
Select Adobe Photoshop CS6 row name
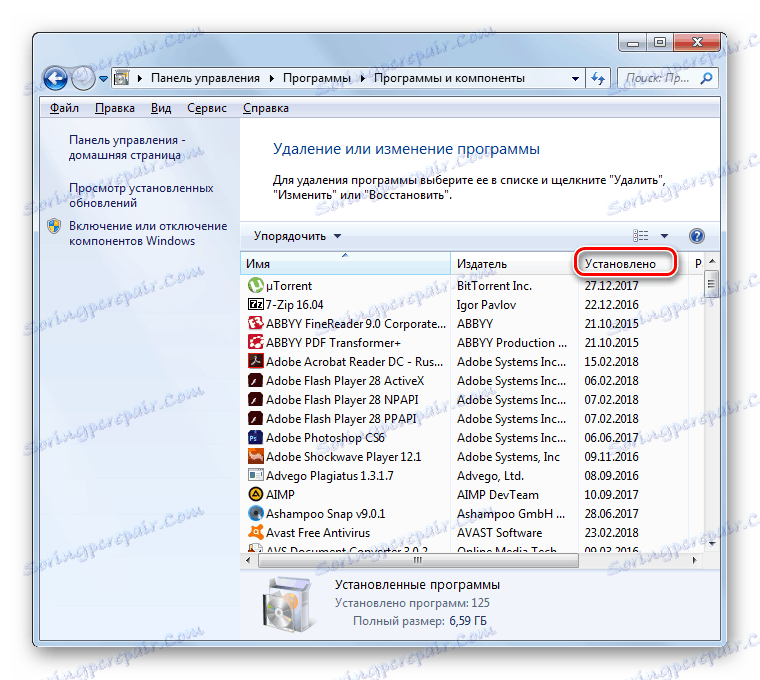point(325,438)
